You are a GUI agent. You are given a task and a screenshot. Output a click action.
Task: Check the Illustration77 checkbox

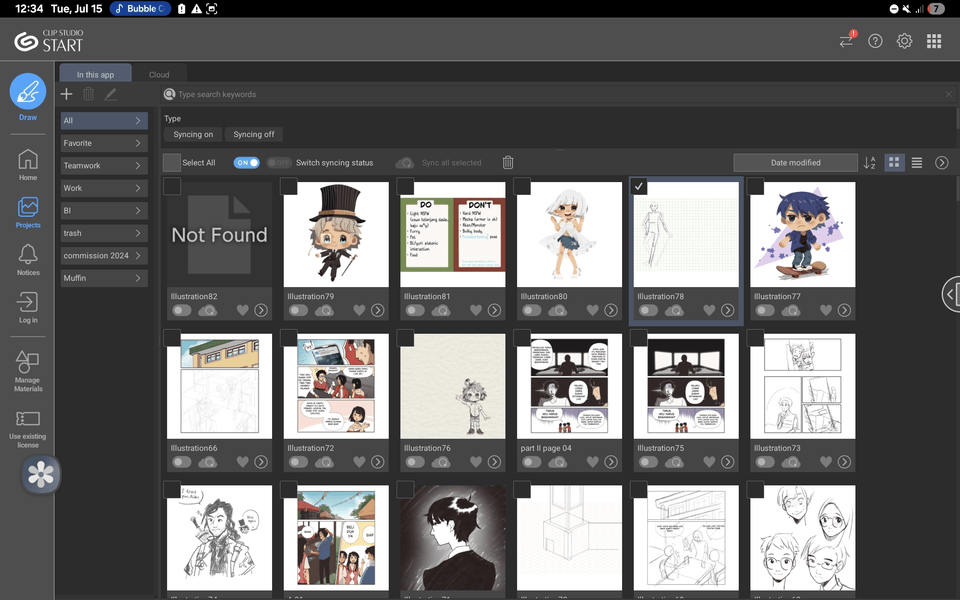coord(755,186)
